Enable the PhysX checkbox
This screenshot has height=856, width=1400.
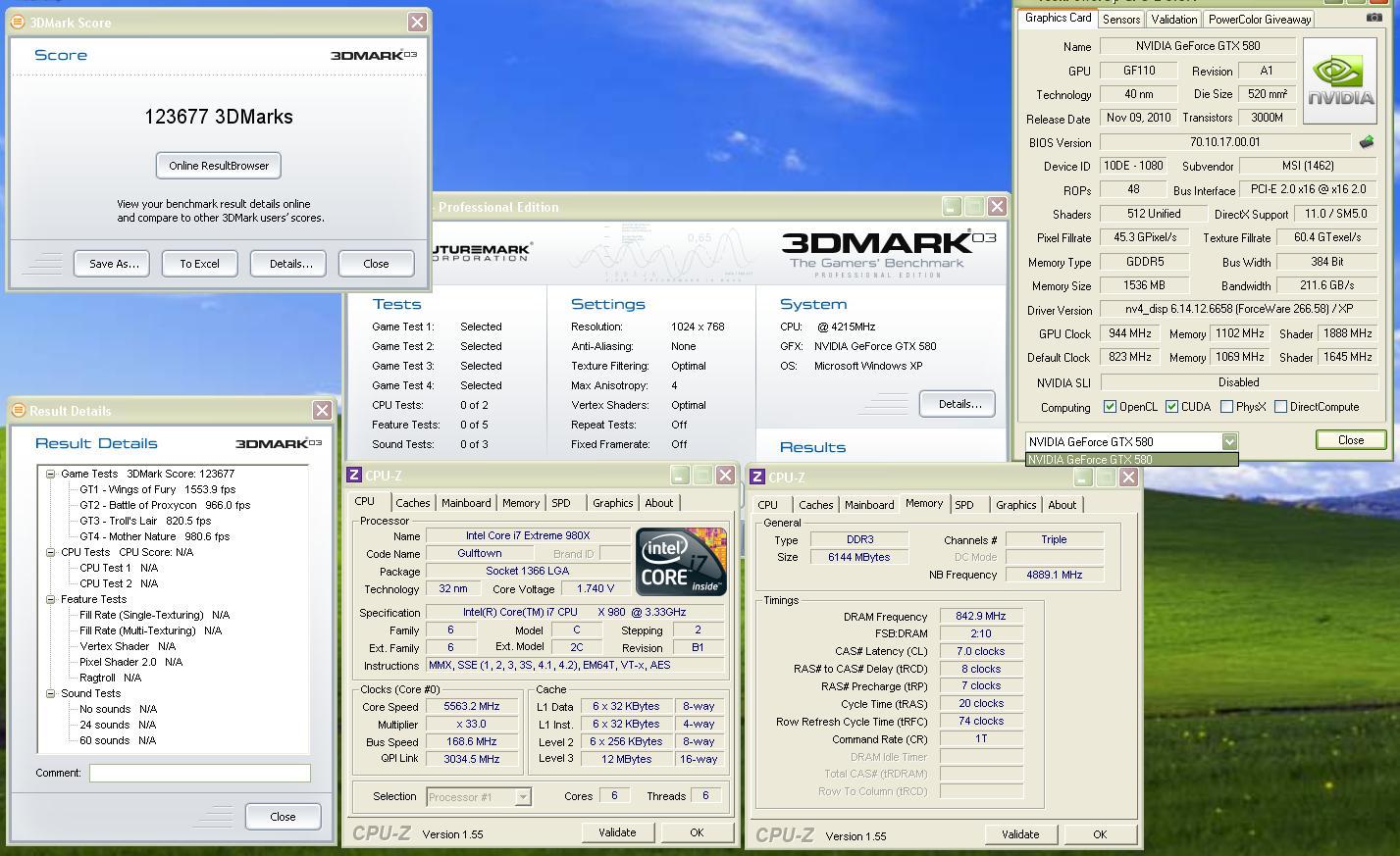point(1226,406)
